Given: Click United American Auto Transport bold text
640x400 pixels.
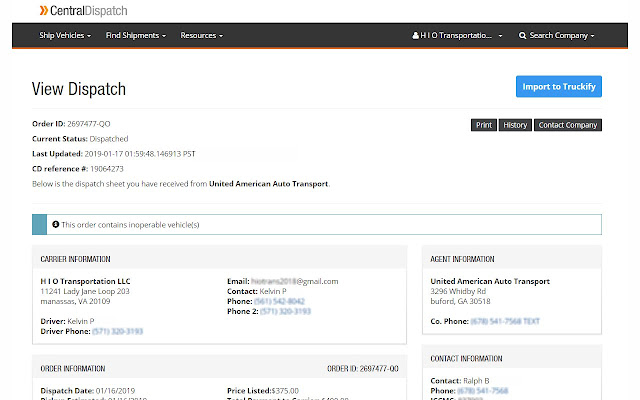Looking at the screenshot, I should [x=269, y=184].
